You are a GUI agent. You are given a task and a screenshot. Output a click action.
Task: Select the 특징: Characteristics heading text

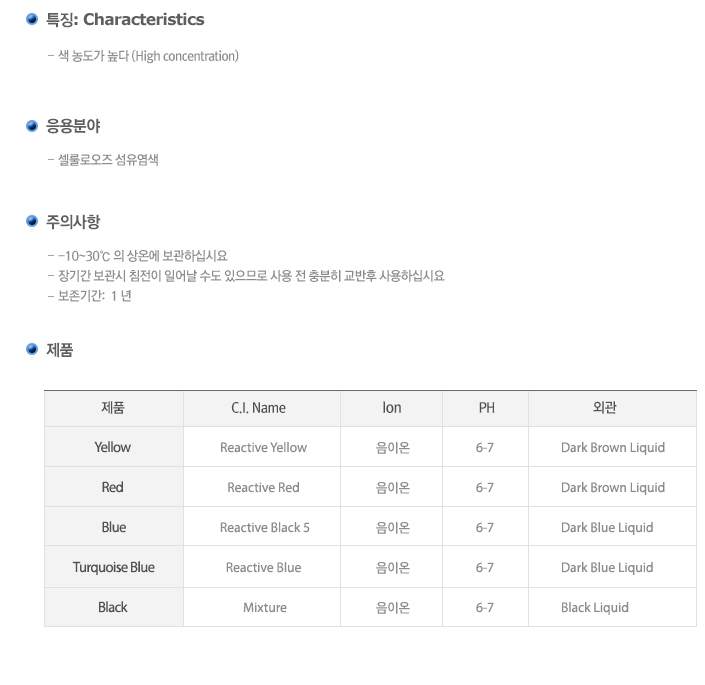pyautogui.click(x=125, y=19)
